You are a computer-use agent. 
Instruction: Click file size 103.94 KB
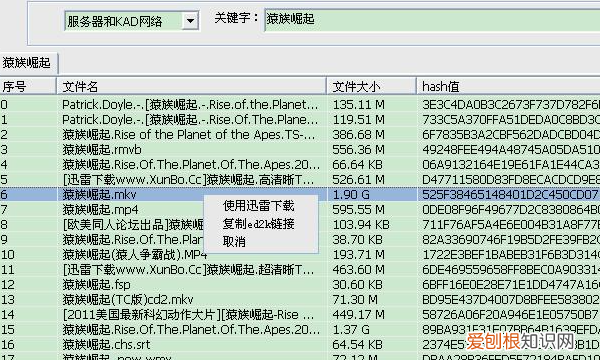click(361, 225)
